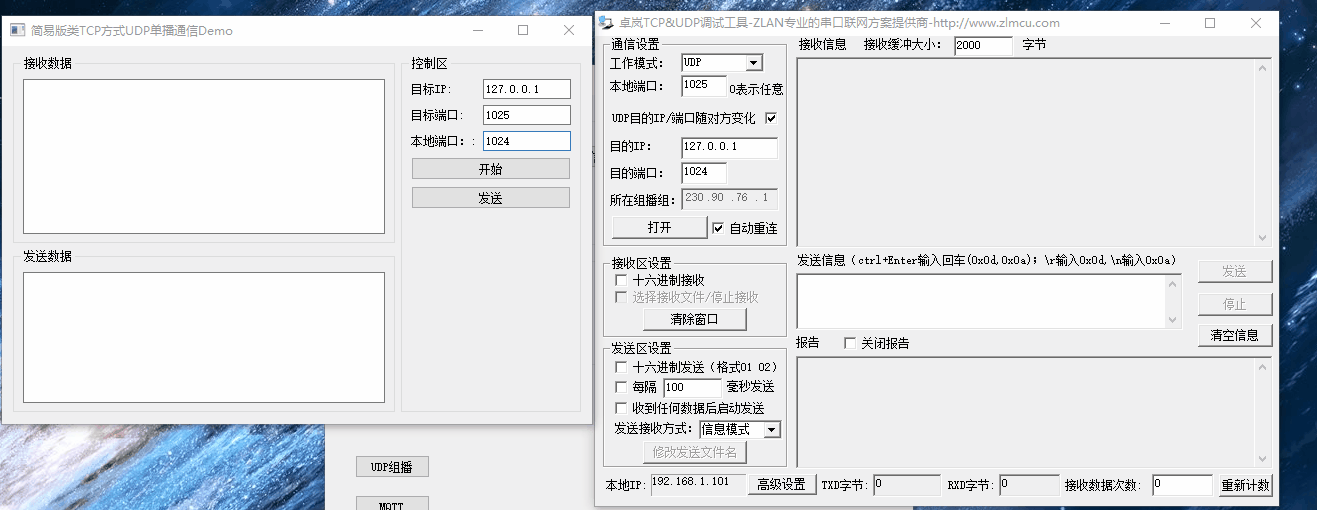Image resolution: width=1317 pixels, height=510 pixels.
Task: Click the 目的端口 1024 field in ZLAN tool
Action: coord(704,172)
